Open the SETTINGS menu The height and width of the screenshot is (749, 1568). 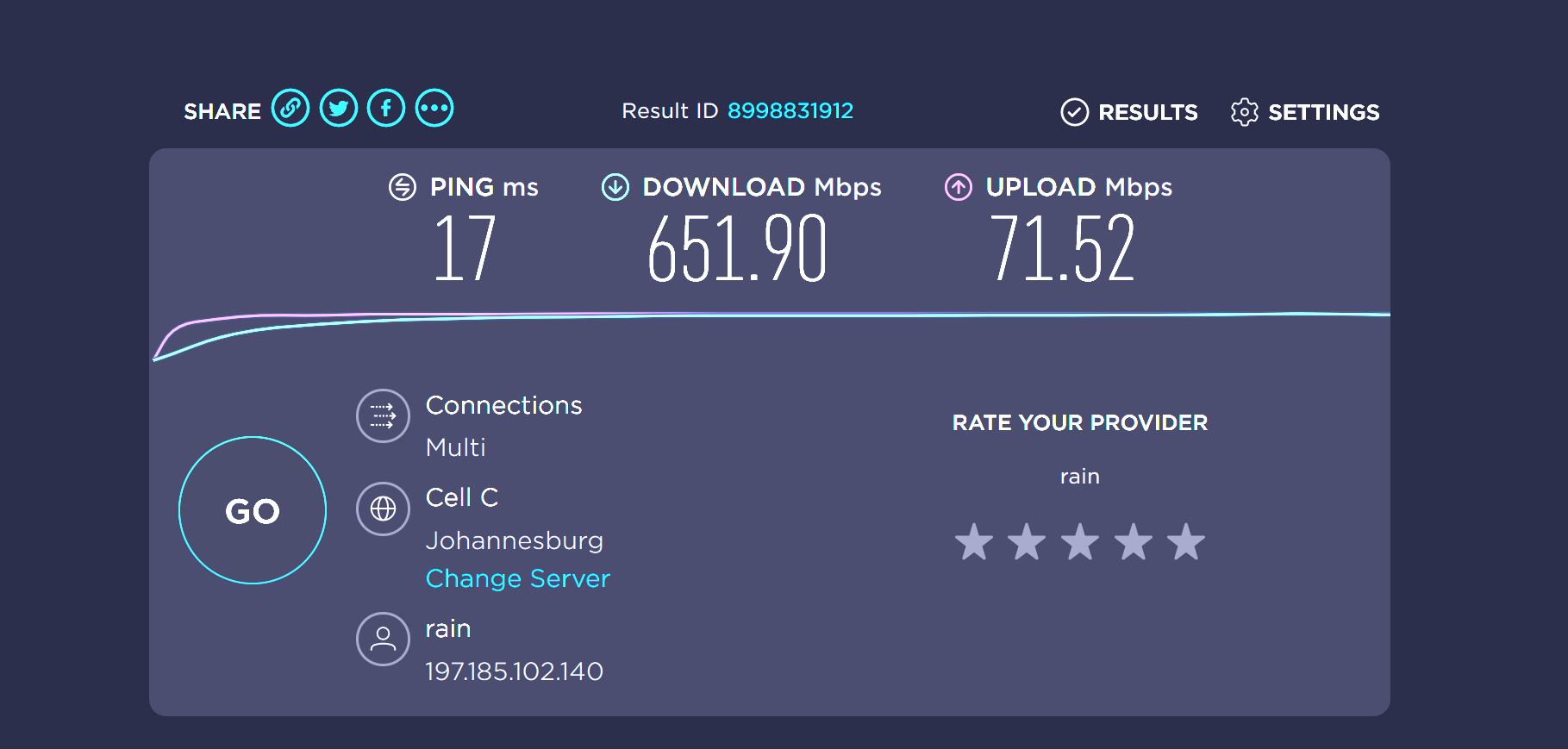[x=1305, y=112]
